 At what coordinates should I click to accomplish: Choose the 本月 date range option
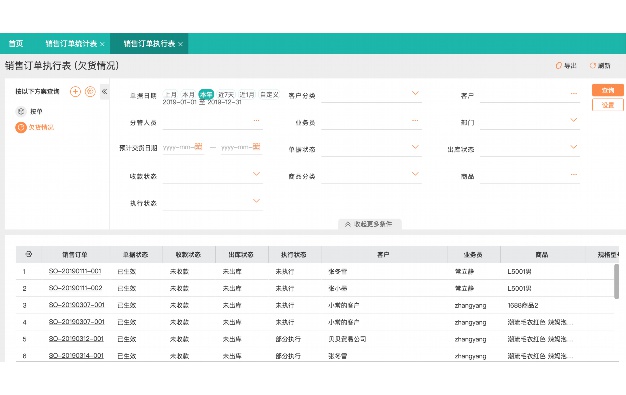(188, 95)
